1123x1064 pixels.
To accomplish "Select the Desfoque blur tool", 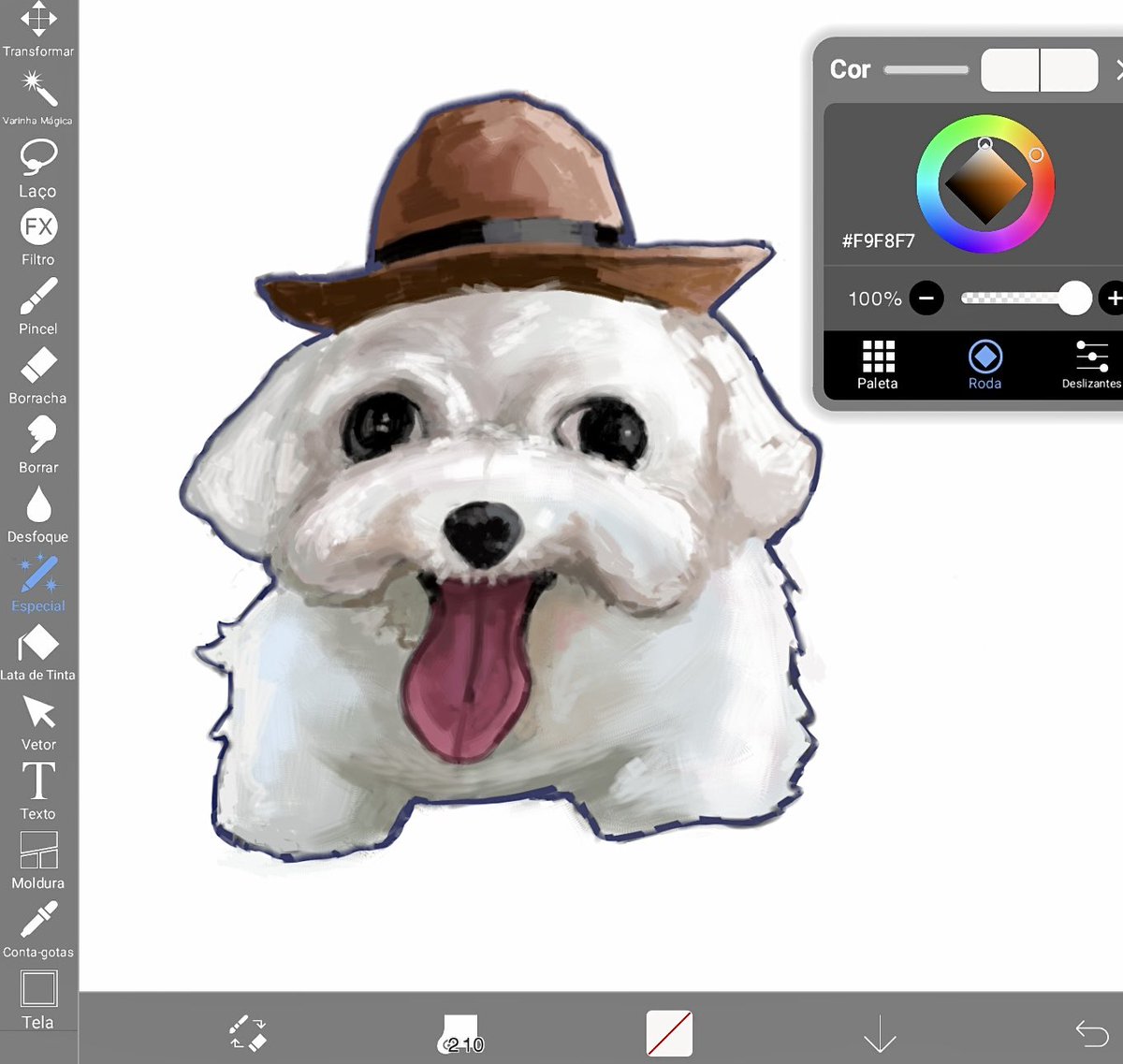I will point(38,514).
